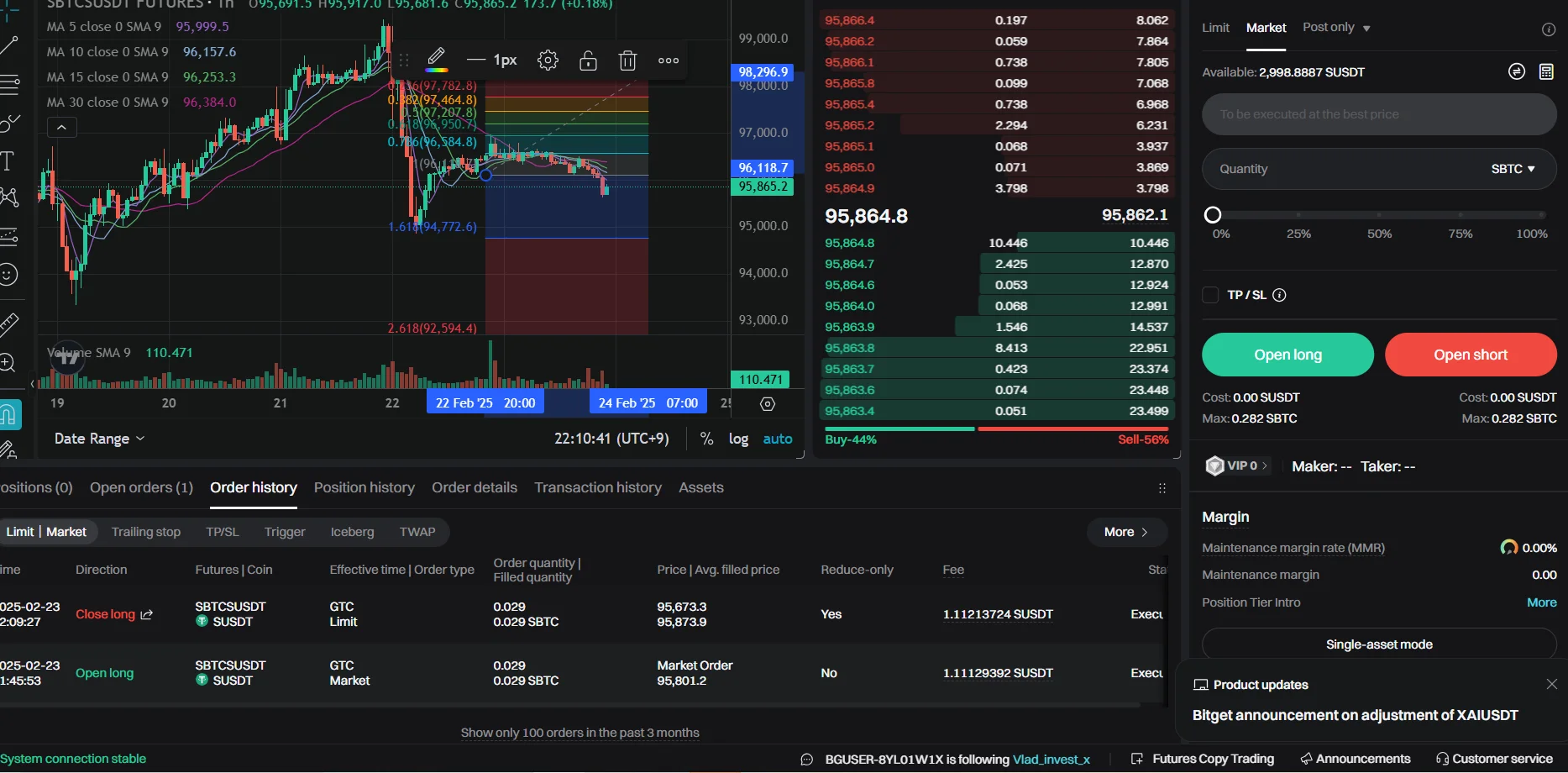Screen dimensions: 1568x773
Task: Toggle the magnet mode in left toolbar
Action: [x=9, y=414]
